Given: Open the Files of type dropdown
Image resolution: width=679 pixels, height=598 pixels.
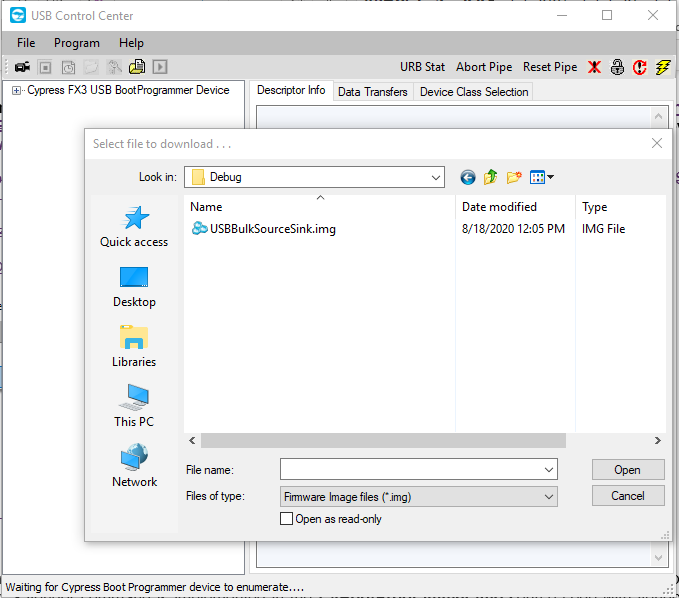Looking at the screenshot, I should pyautogui.click(x=419, y=497).
